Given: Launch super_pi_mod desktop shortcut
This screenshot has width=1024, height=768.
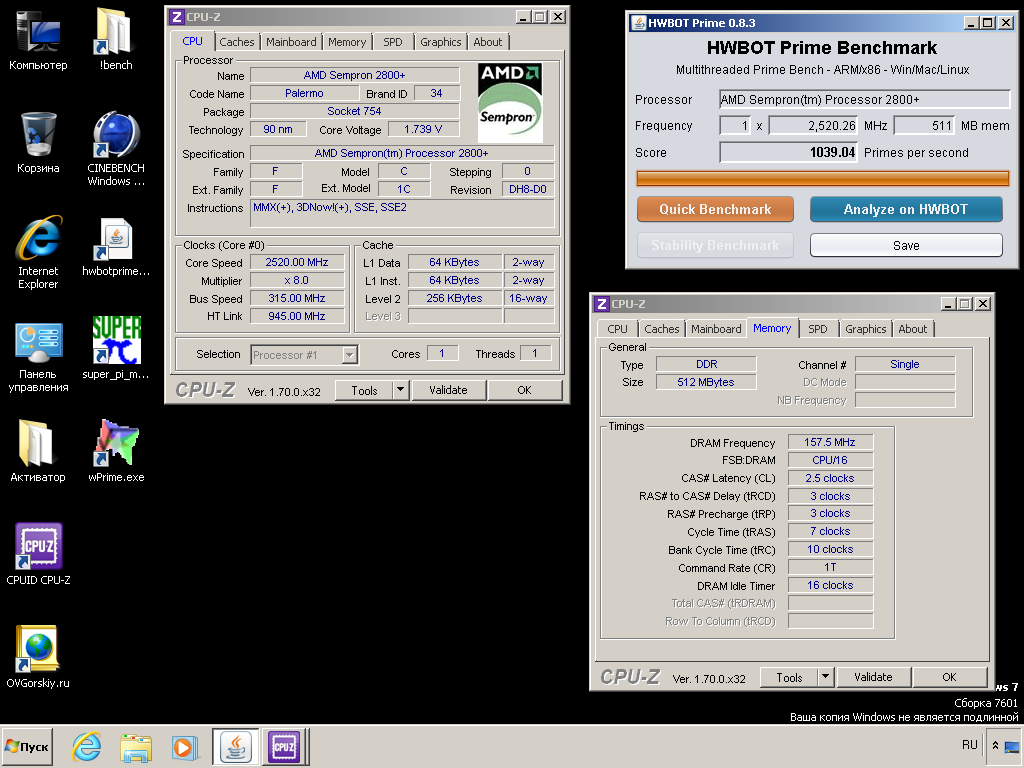Looking at the screenshot, I should click(x=116, y=349).
